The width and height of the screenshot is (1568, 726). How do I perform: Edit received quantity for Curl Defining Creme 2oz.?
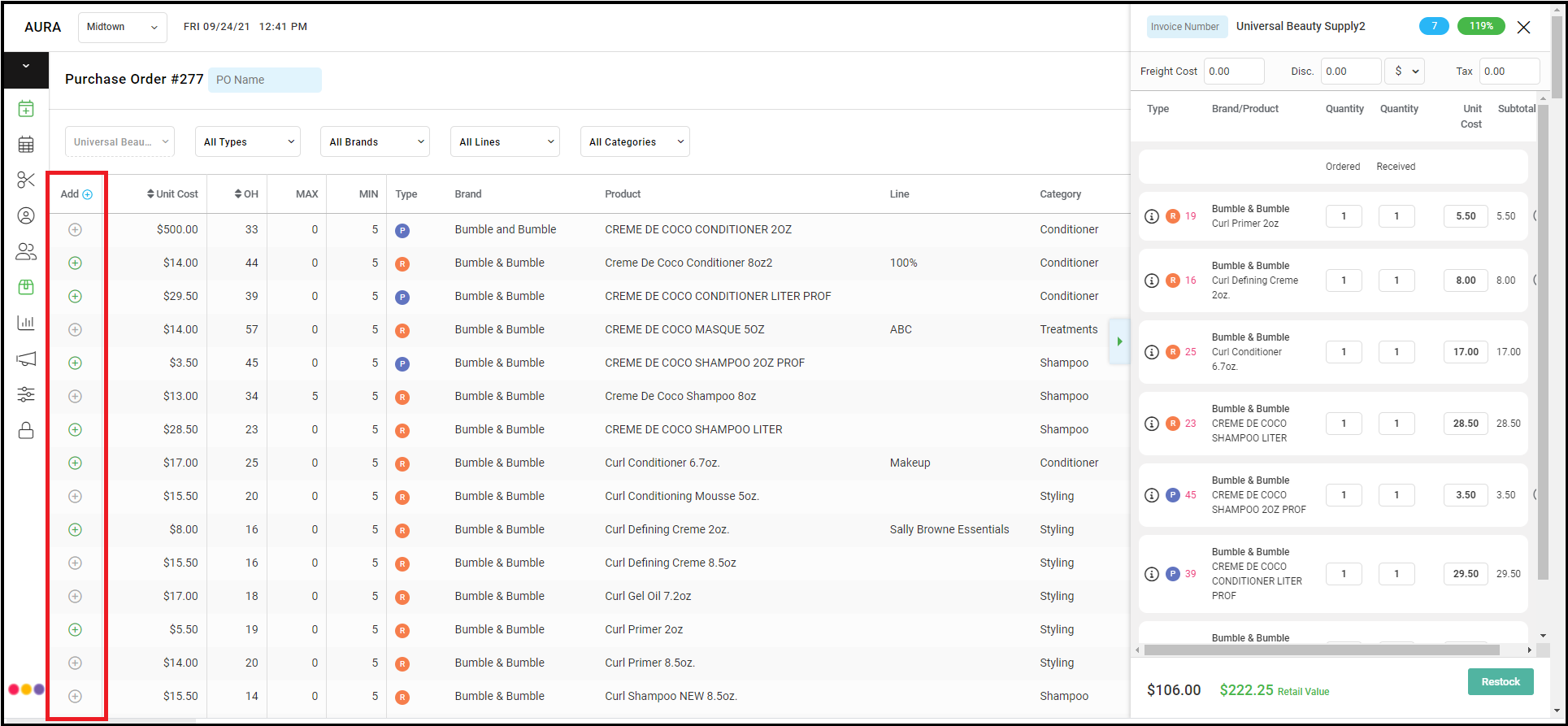pos(1396,280)
